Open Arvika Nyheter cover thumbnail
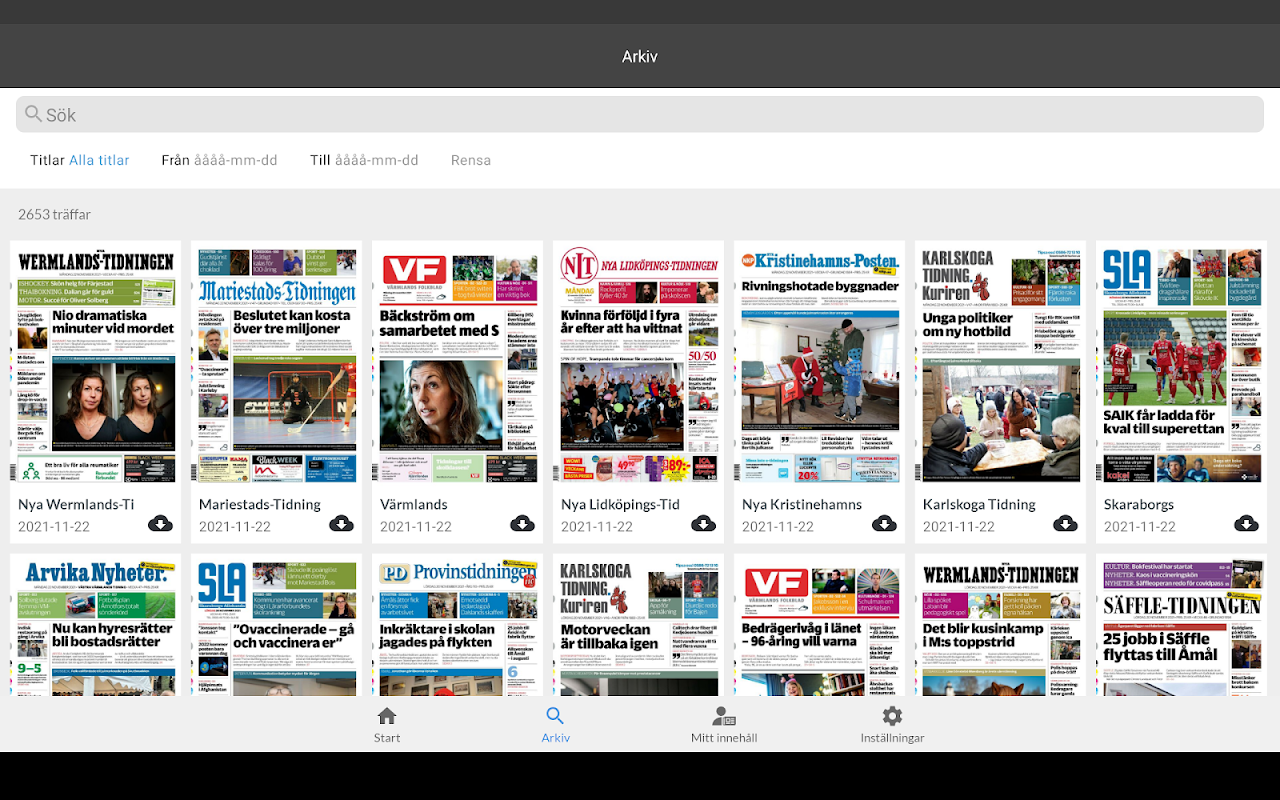 (96, 627)
